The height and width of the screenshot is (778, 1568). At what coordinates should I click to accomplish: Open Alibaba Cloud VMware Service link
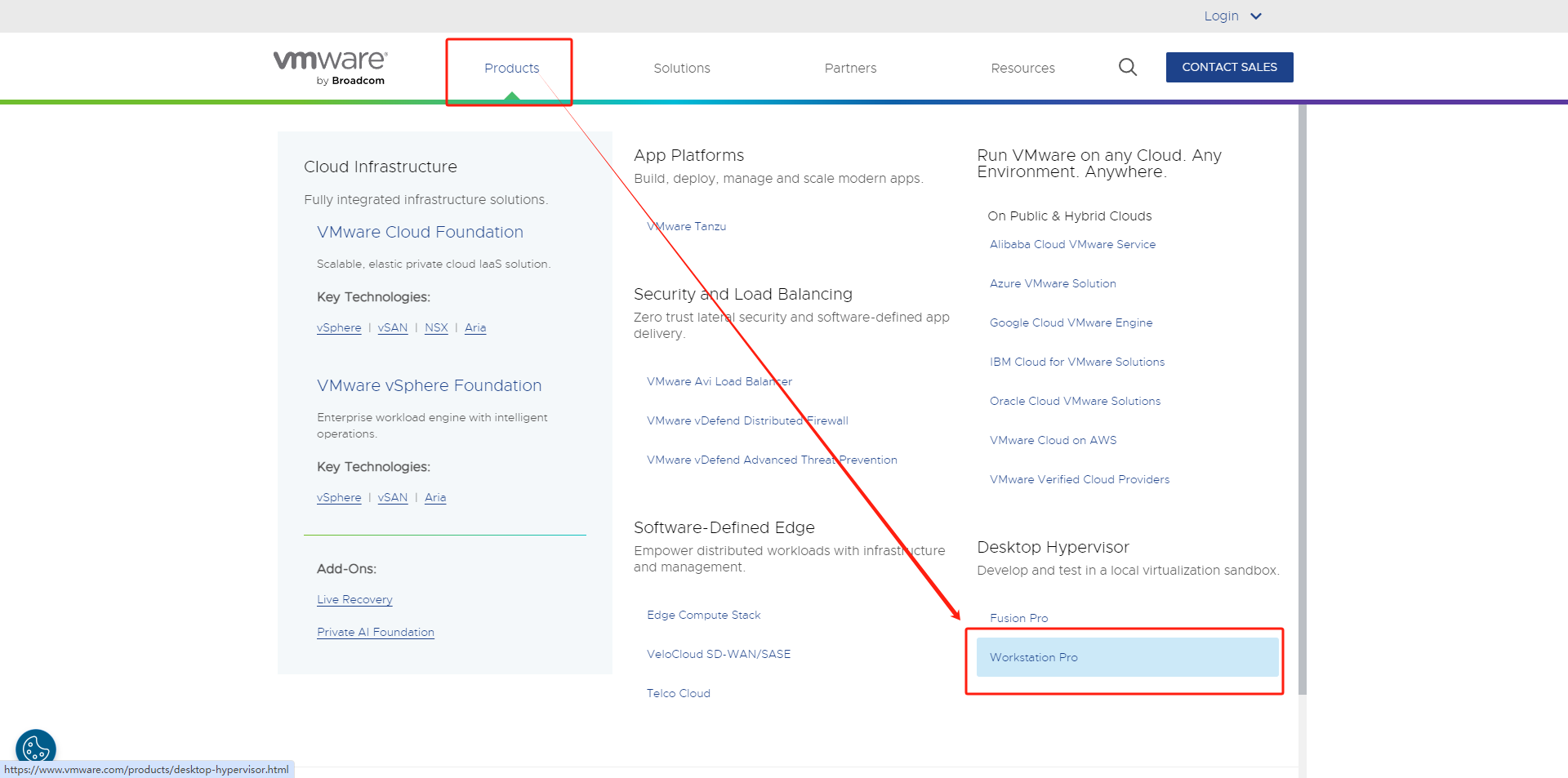click(1072, 244)
